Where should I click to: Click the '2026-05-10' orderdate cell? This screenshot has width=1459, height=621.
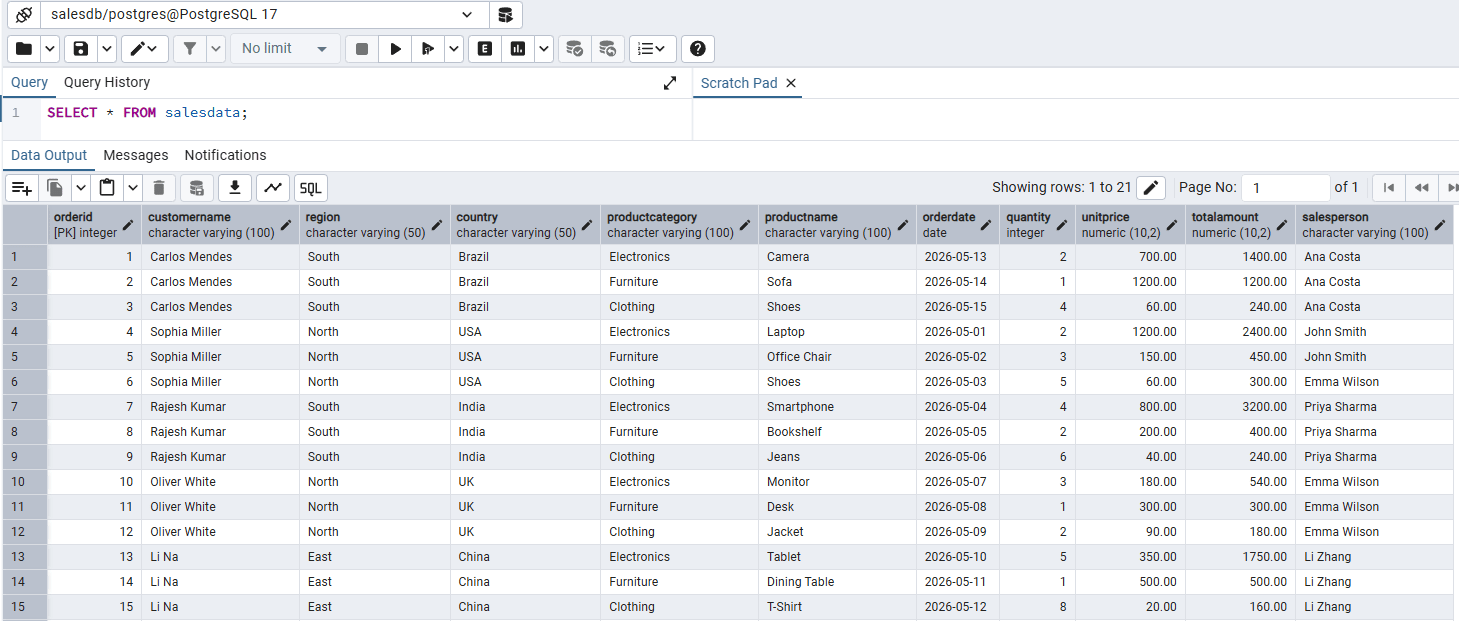(956, 557)
